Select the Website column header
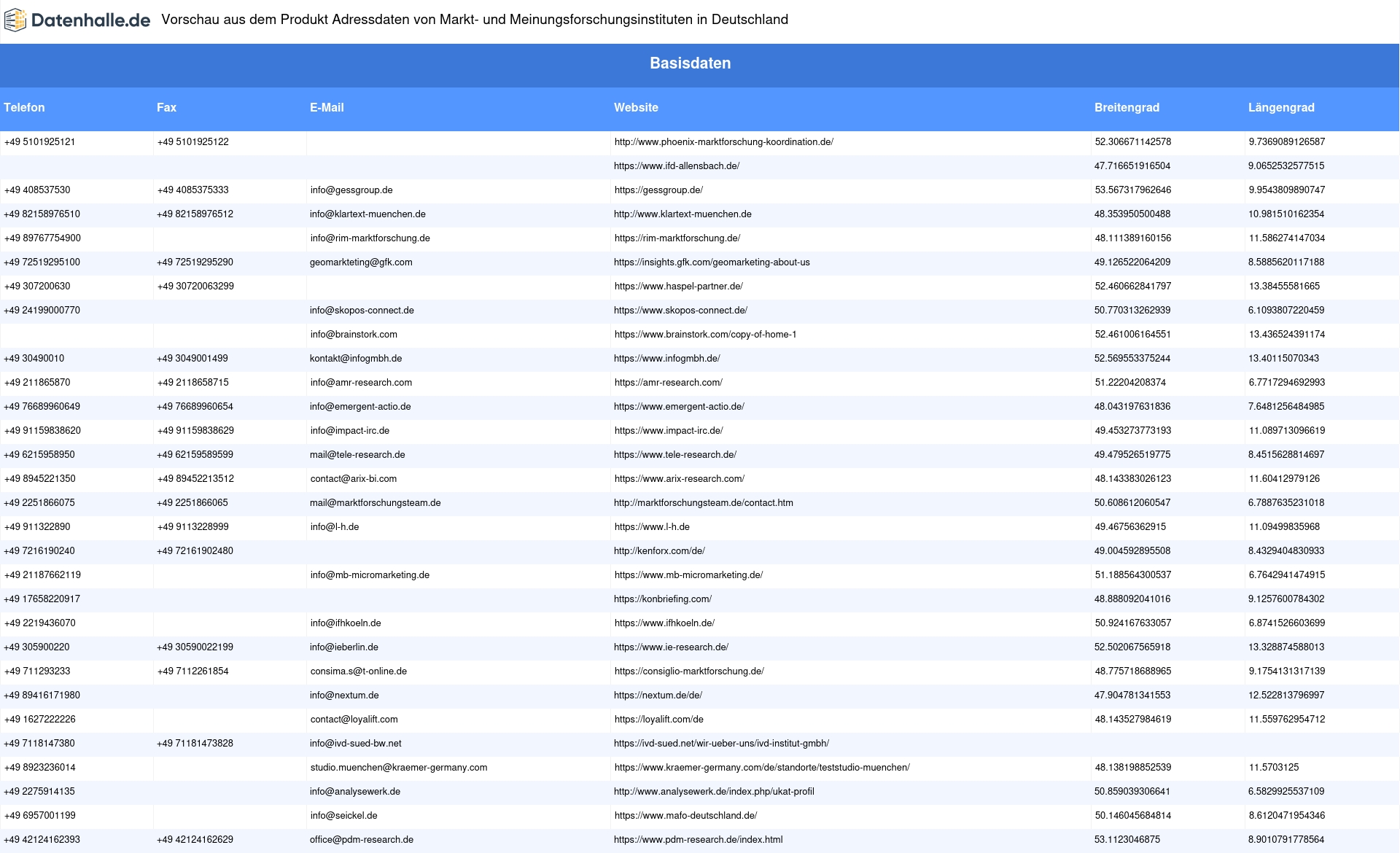1400x853 pixels. (636, 108)
